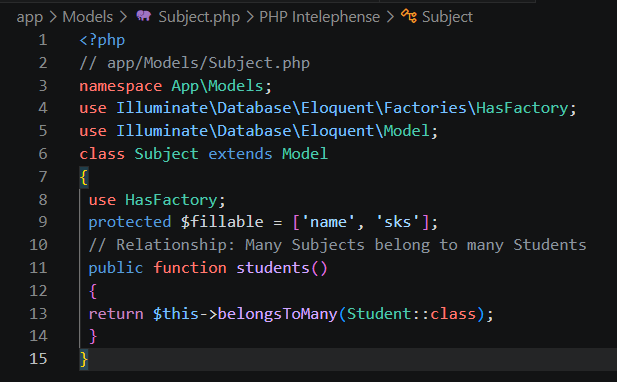Click the 'belongsToMany' method call
This screenshot has width=617, height=382.
(277, 314)
